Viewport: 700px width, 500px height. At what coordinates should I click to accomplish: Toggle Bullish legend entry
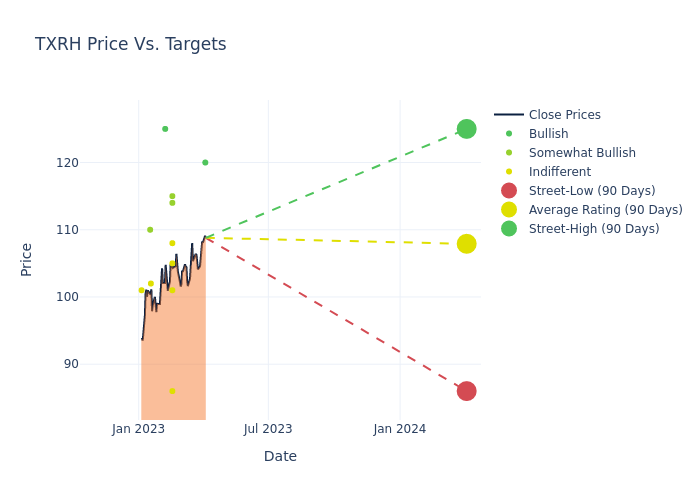pos(548,134)
